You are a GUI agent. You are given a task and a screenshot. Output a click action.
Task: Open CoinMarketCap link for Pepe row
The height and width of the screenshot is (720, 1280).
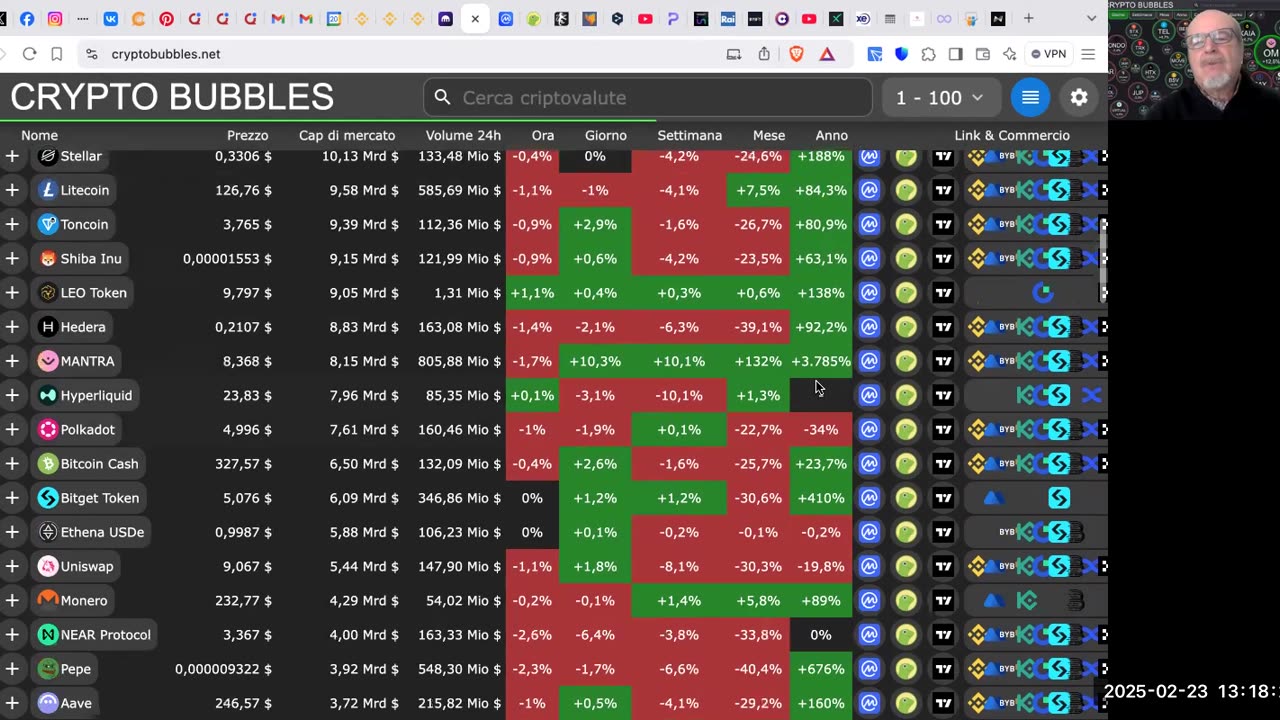tap(869, 669)
